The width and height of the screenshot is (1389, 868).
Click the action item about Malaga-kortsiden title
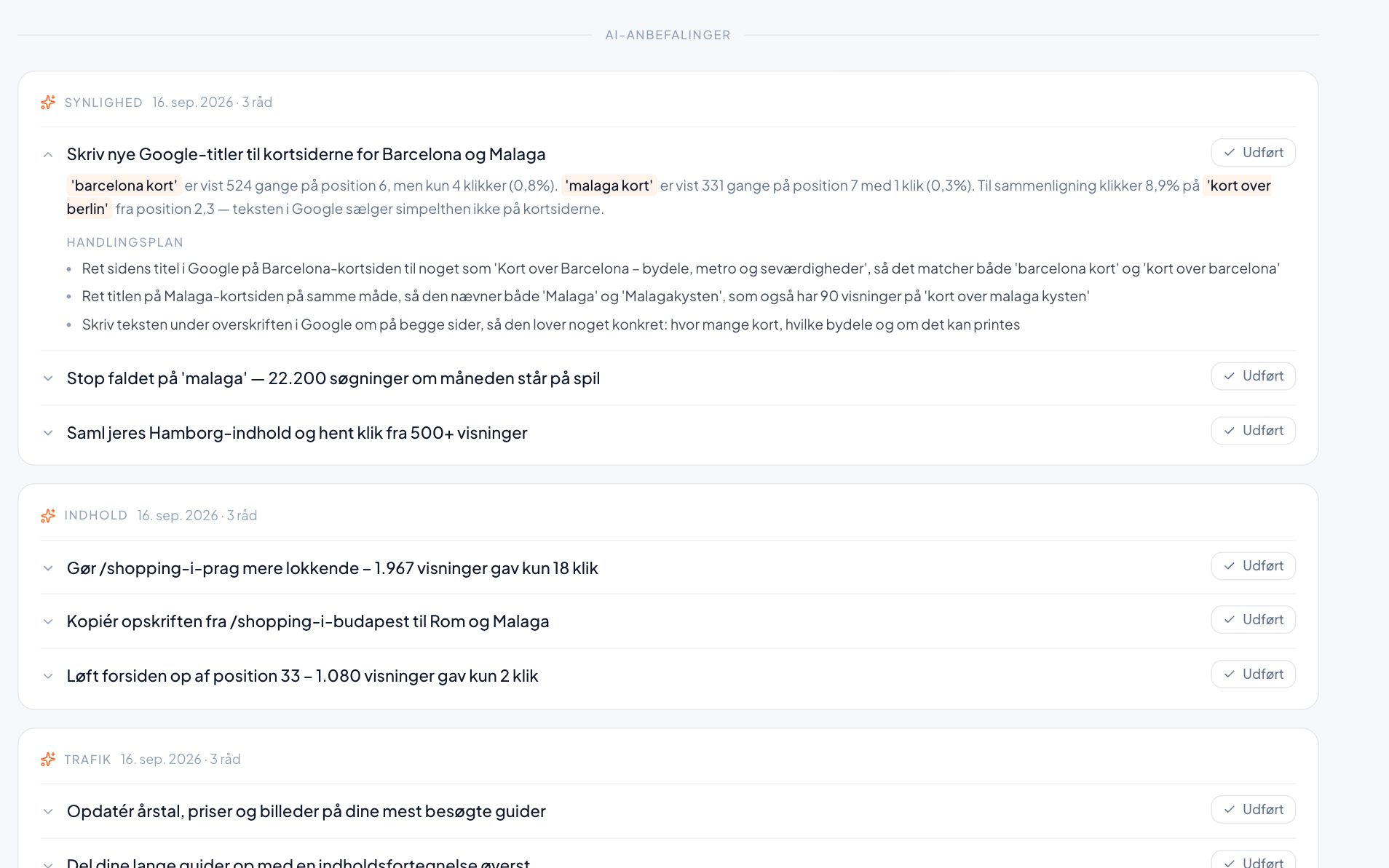click(x=585, y=296)
